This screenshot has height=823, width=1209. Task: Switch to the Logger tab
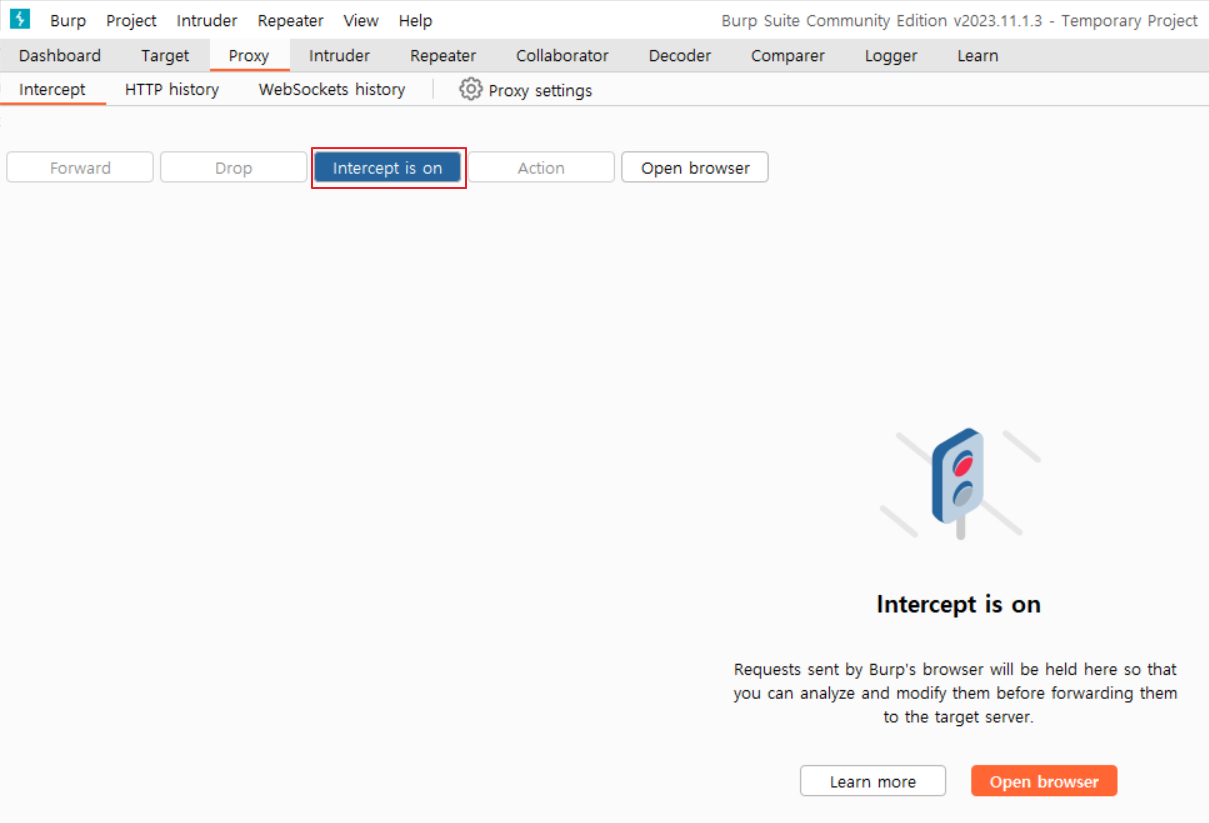[891, 56]
